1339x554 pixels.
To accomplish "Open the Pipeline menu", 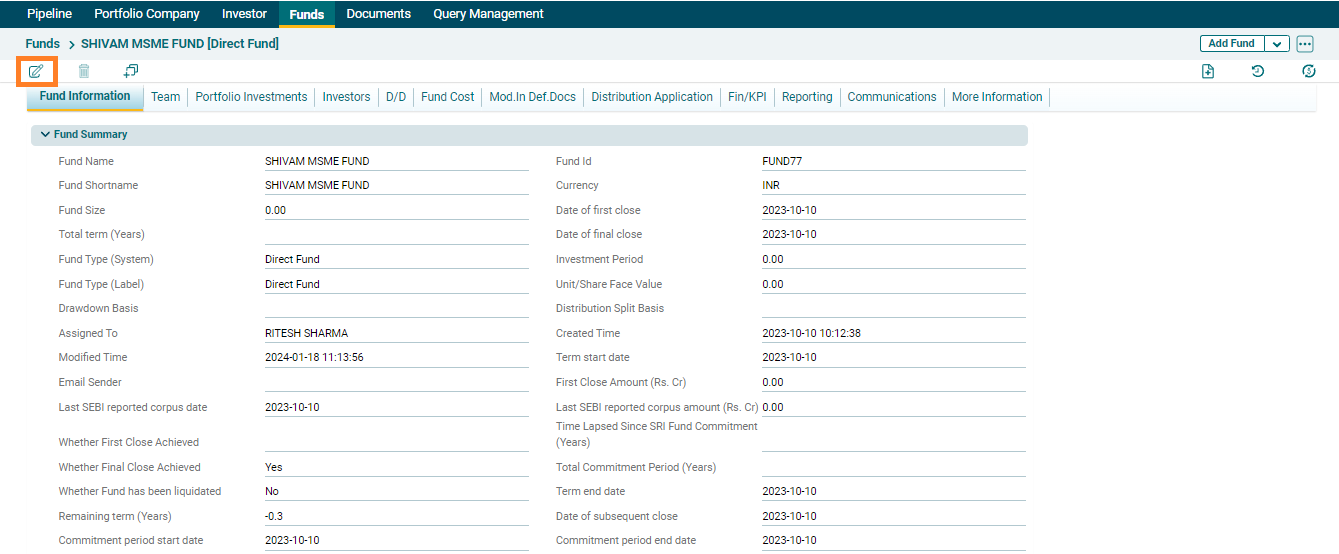I will tap(49, 14).
